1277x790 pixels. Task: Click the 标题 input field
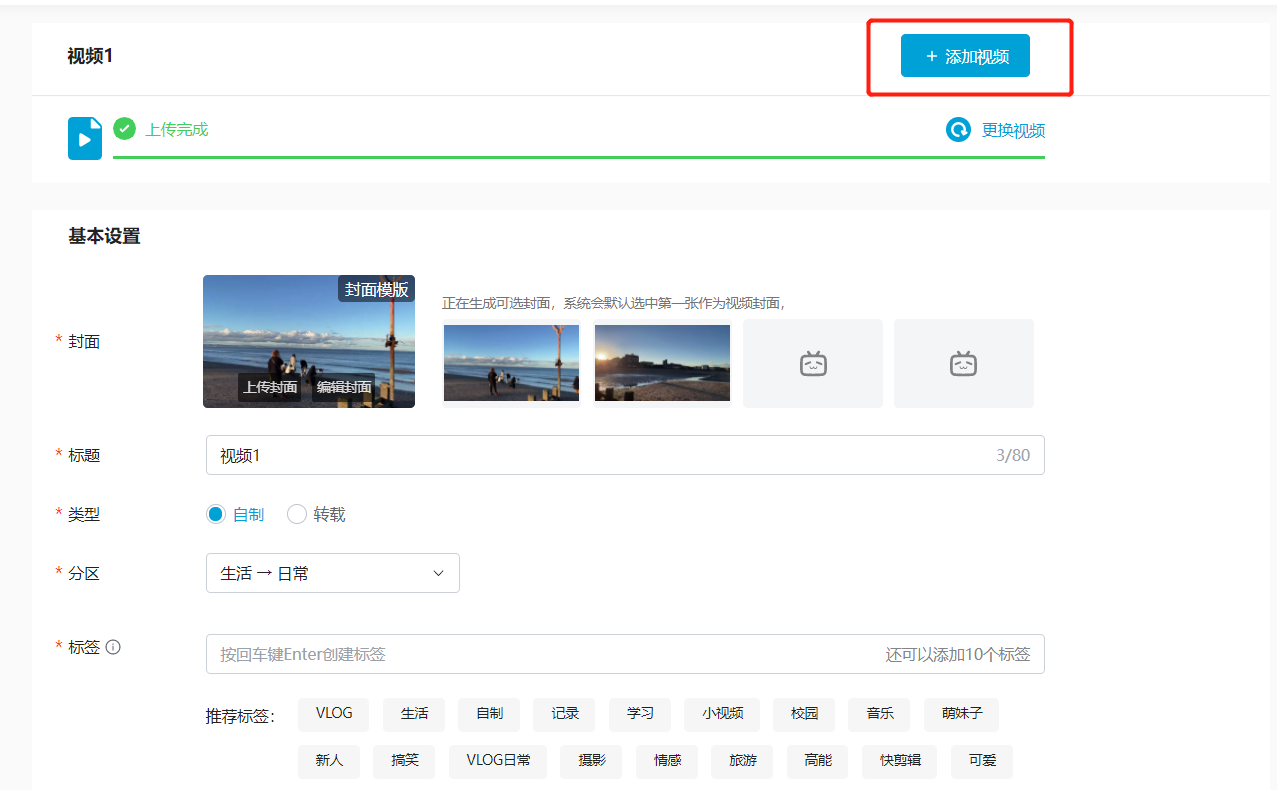coord(625,455)
